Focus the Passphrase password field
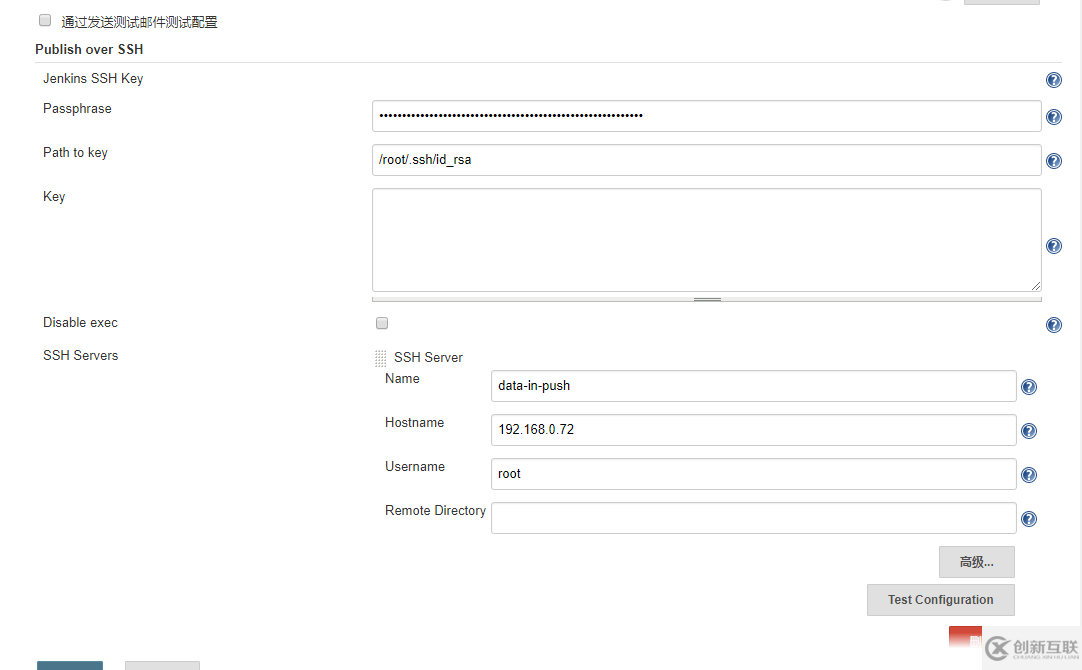1082x670 pixels. [x=706, y=116]
